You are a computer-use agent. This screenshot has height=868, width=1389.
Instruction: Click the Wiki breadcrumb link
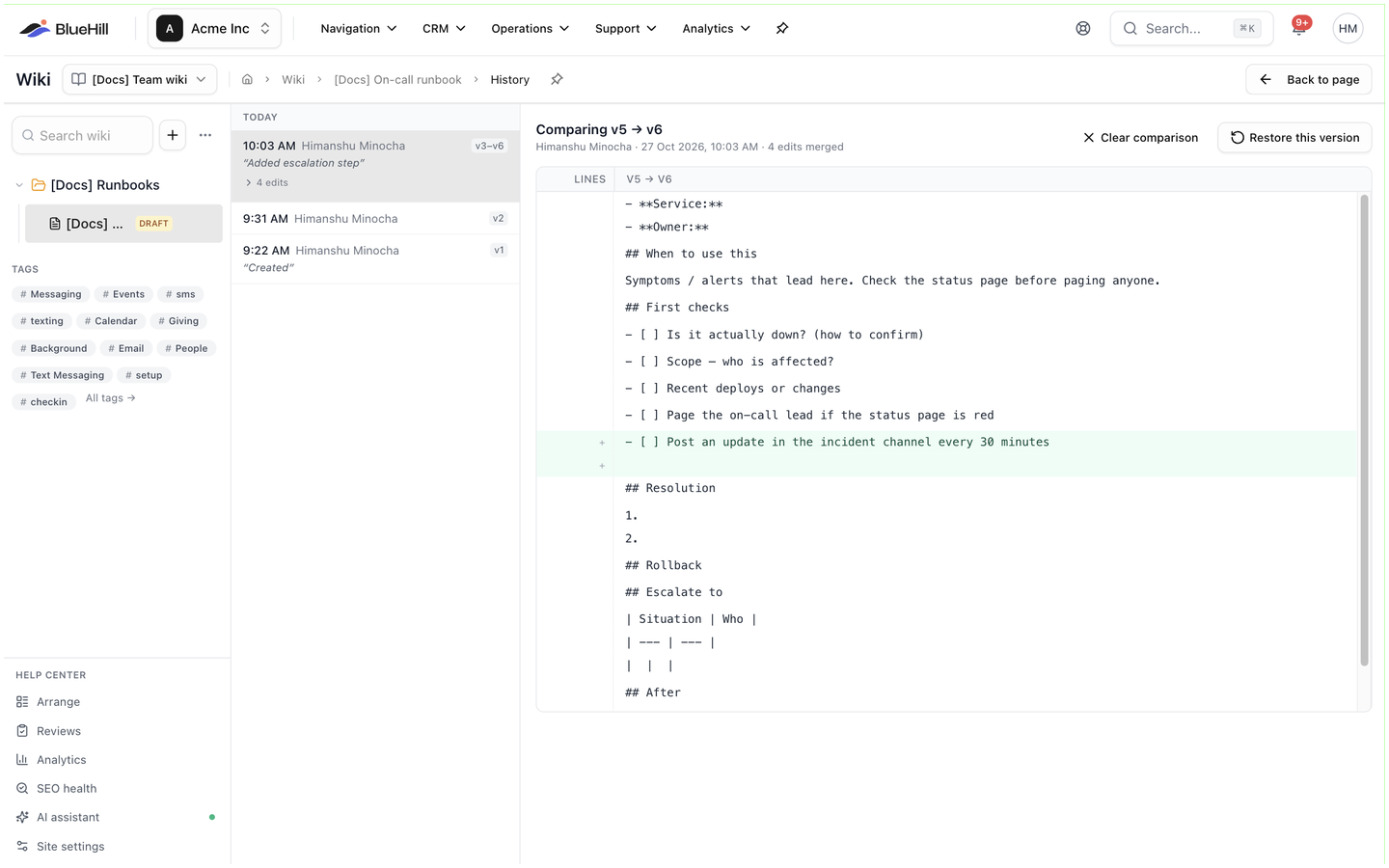coord(293,80)
